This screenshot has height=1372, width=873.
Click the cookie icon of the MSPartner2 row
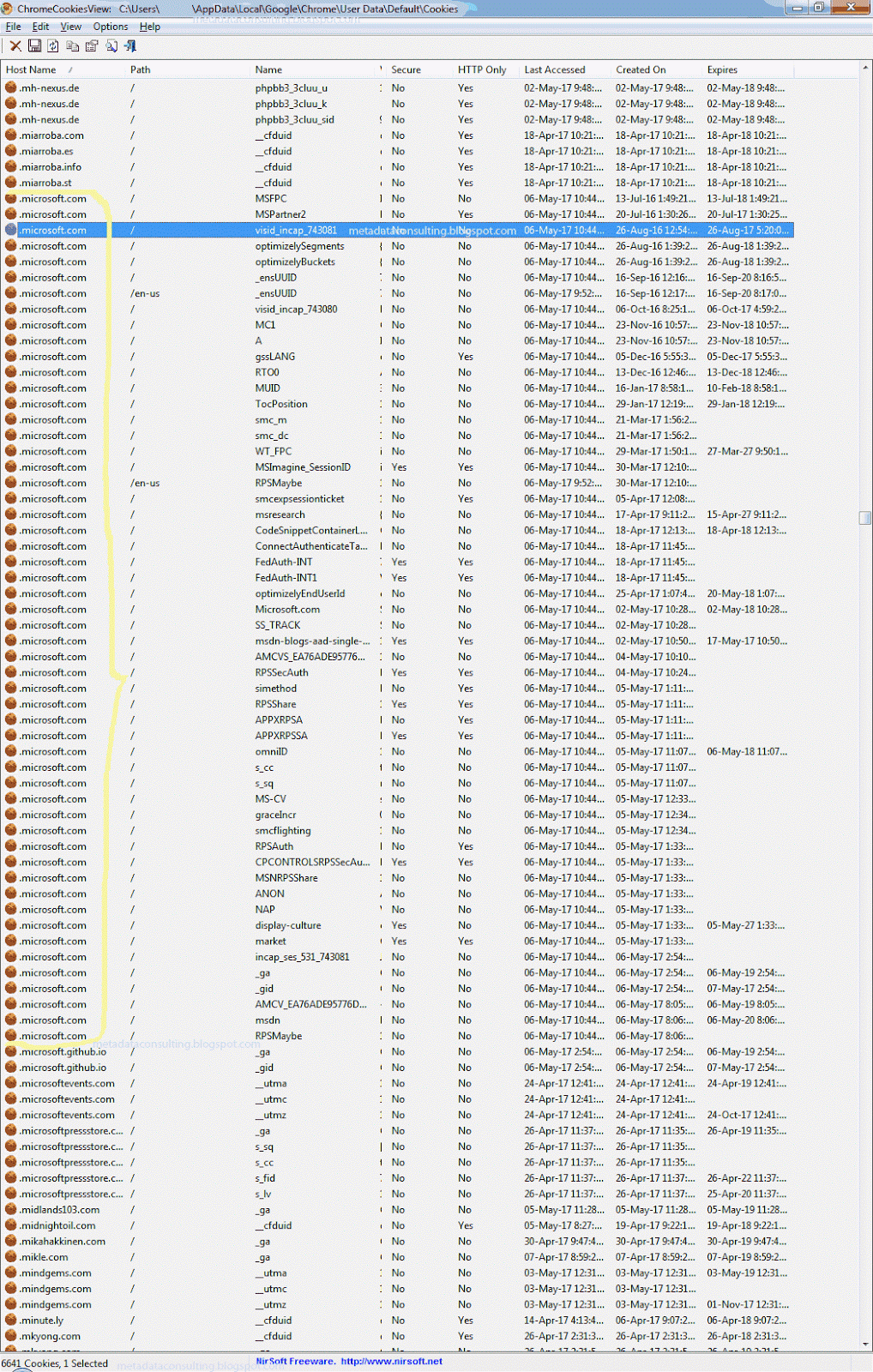(11, 214)
